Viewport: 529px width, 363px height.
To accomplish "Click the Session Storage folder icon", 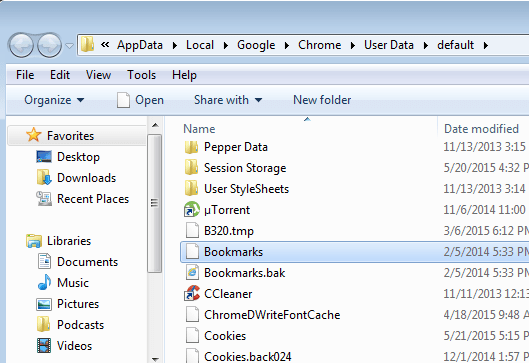I will 191,168.
